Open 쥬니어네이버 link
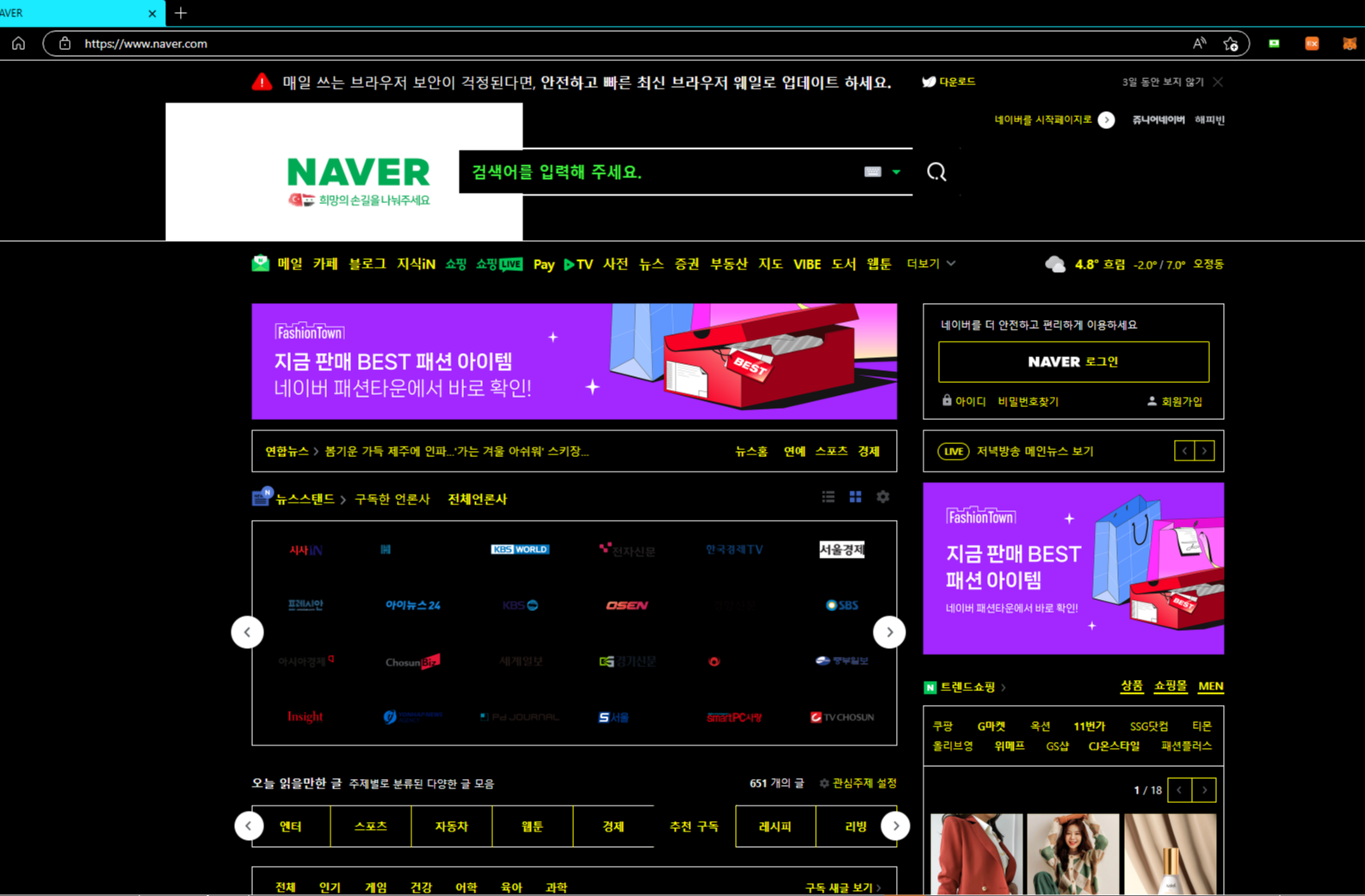Image resolution: width=1365 pixels, height=896 pixels. tap(1158, 120)
